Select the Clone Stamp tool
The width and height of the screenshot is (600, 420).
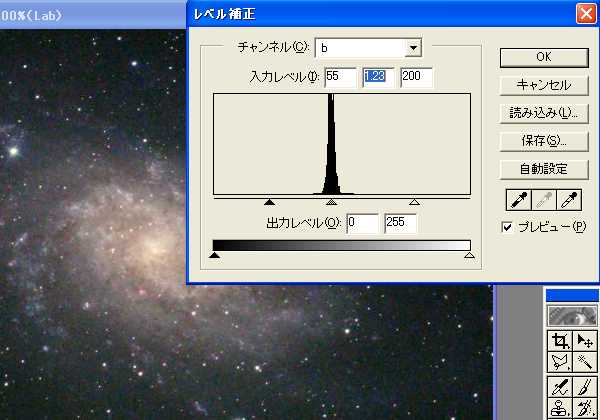point(558,408)
